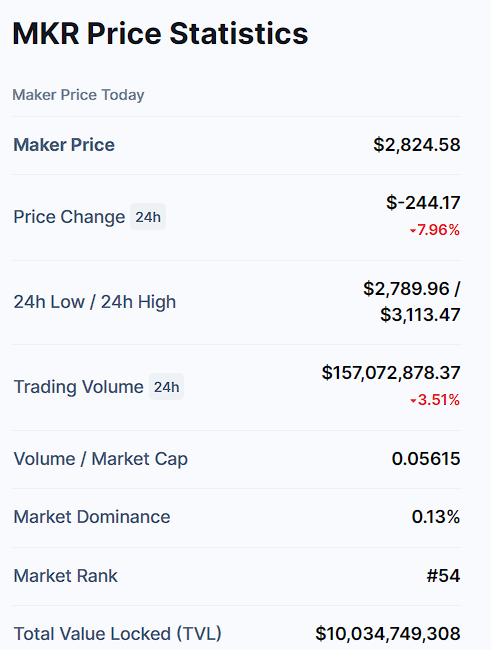
Task: Click the MKR Price Statistics heading
Action: pos(160,34)
